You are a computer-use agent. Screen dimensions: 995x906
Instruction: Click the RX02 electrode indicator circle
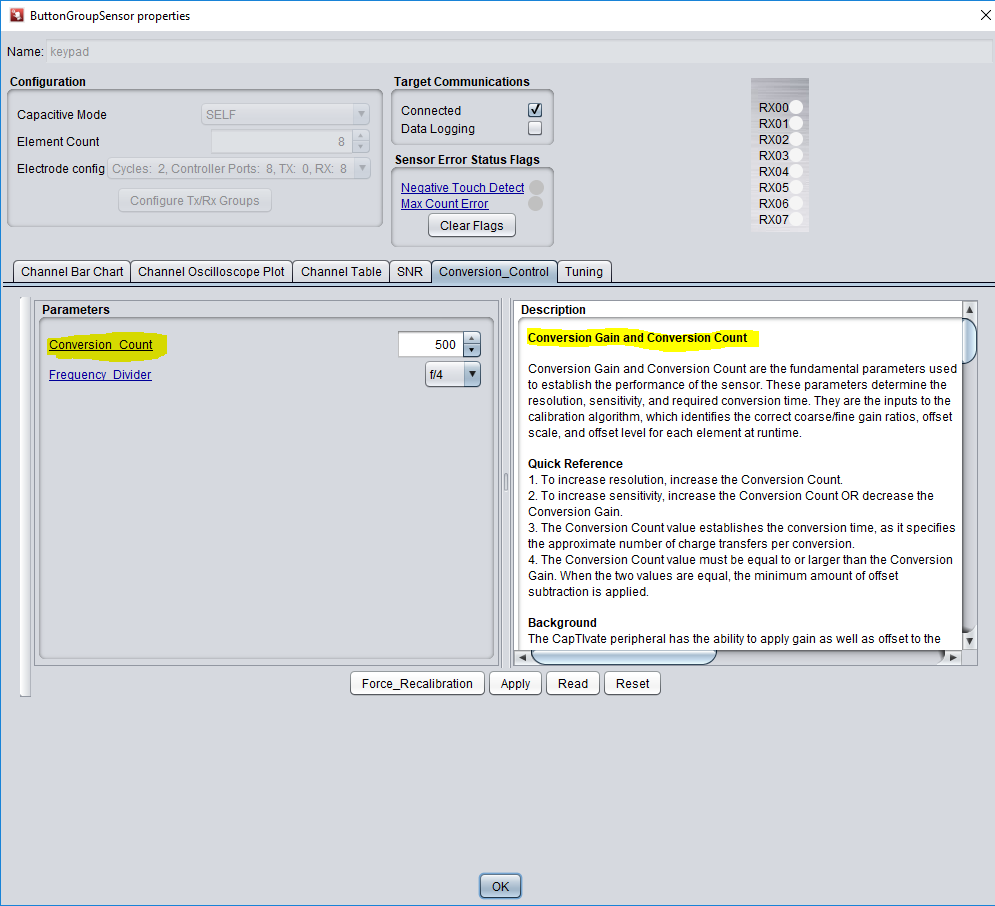[796, 139]
